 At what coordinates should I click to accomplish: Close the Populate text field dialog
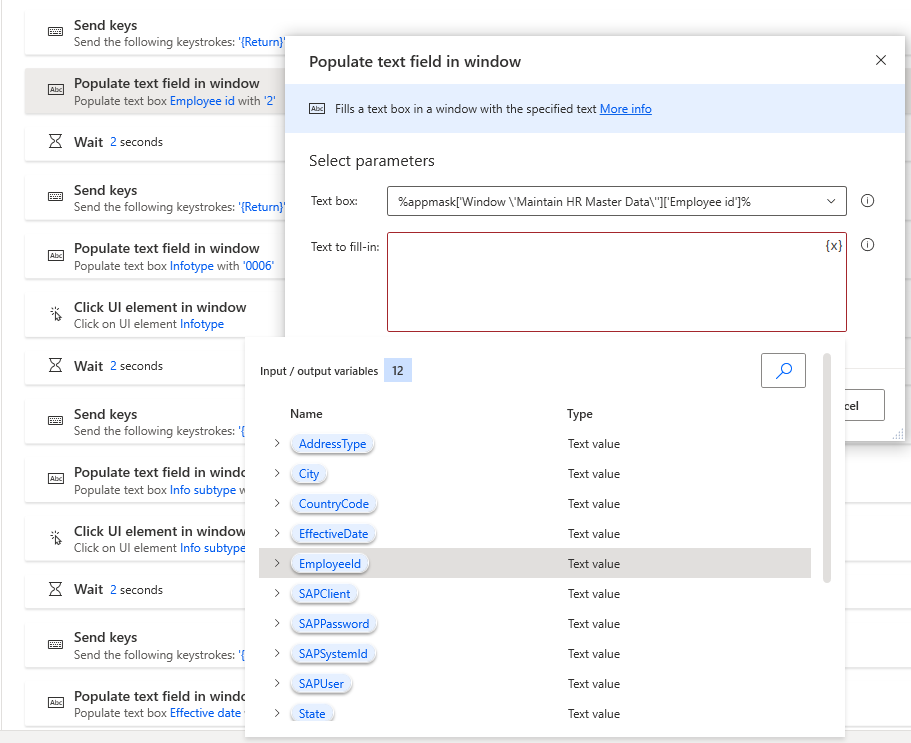coord(881,60)
